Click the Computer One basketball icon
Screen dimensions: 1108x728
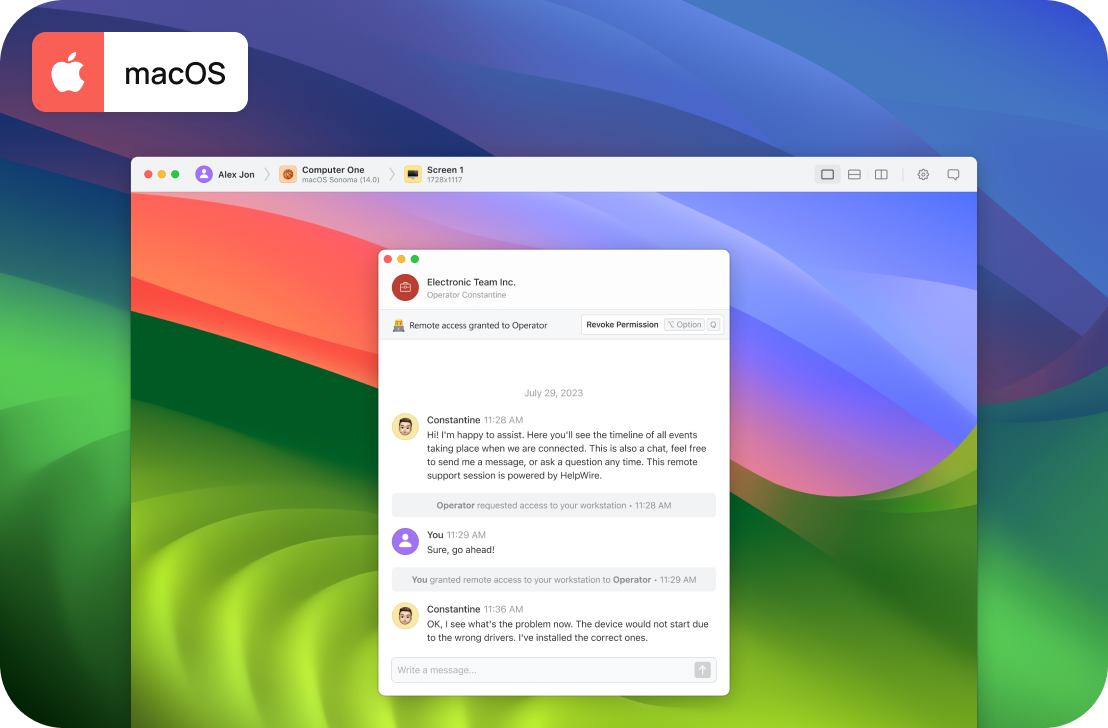pyautogui.click(x=288, y=175)
